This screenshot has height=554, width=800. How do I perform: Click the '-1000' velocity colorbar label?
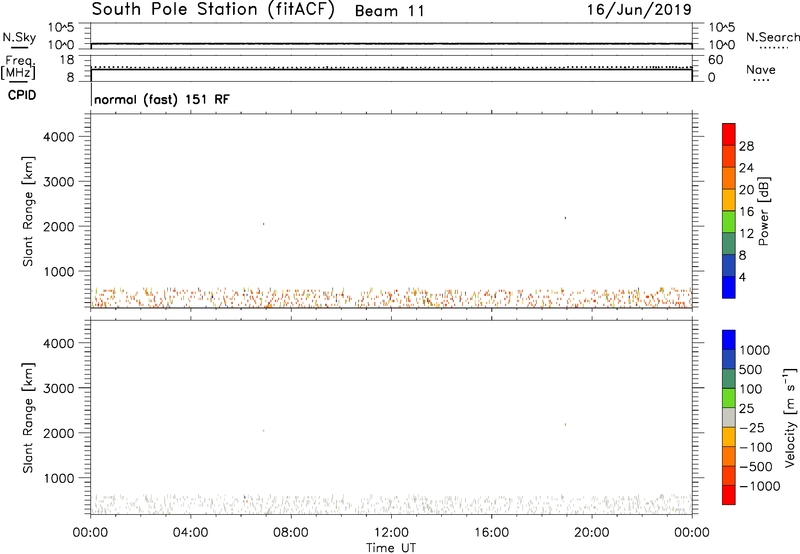(760, 486)
